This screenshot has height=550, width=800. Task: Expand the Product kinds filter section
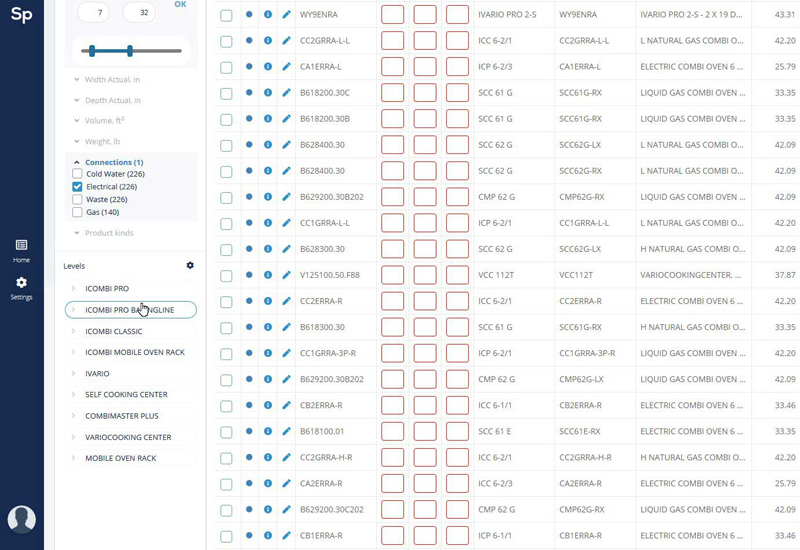click(108, 233)
